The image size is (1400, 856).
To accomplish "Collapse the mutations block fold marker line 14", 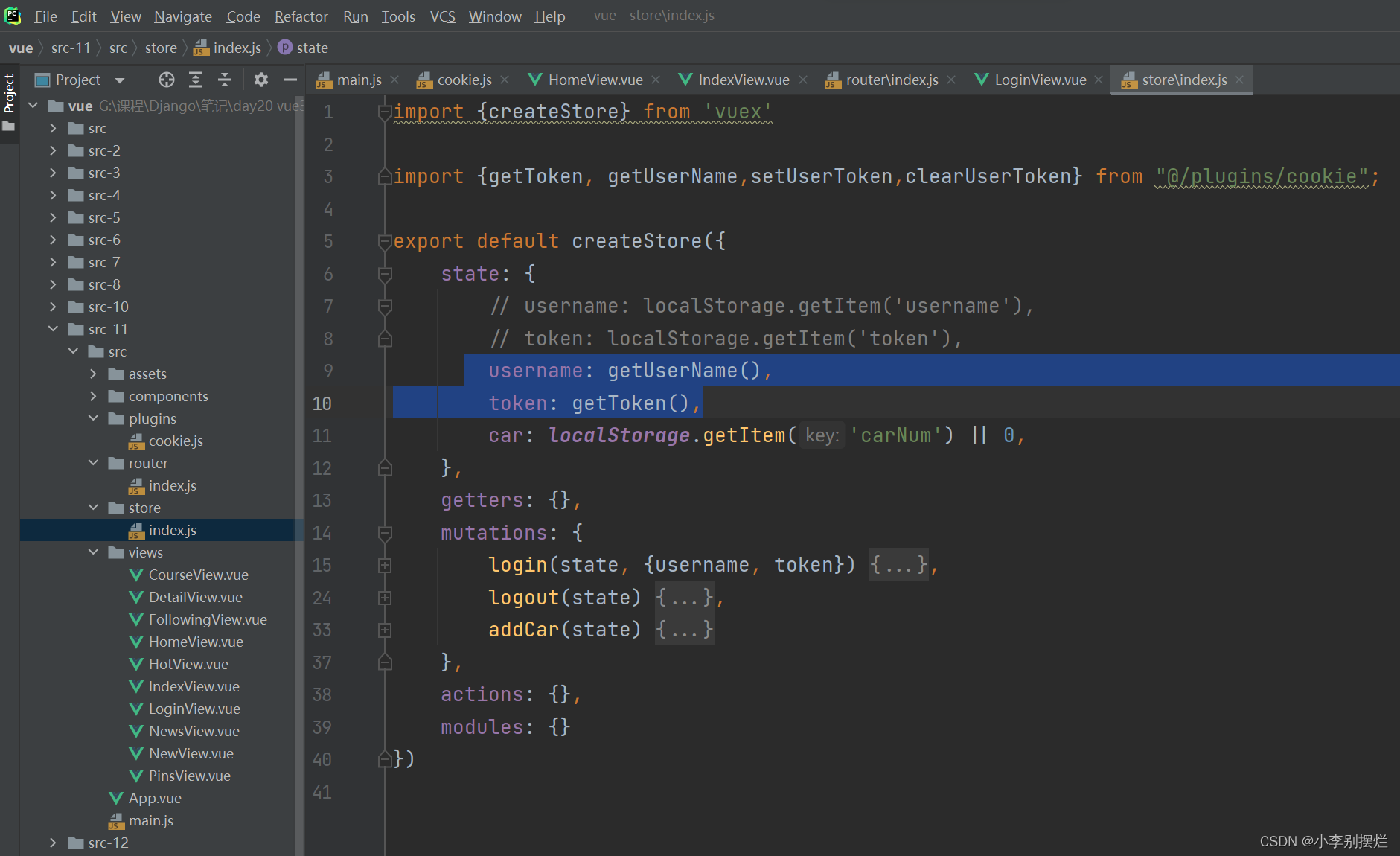I will pyautogui.click(x=385, y=533).
